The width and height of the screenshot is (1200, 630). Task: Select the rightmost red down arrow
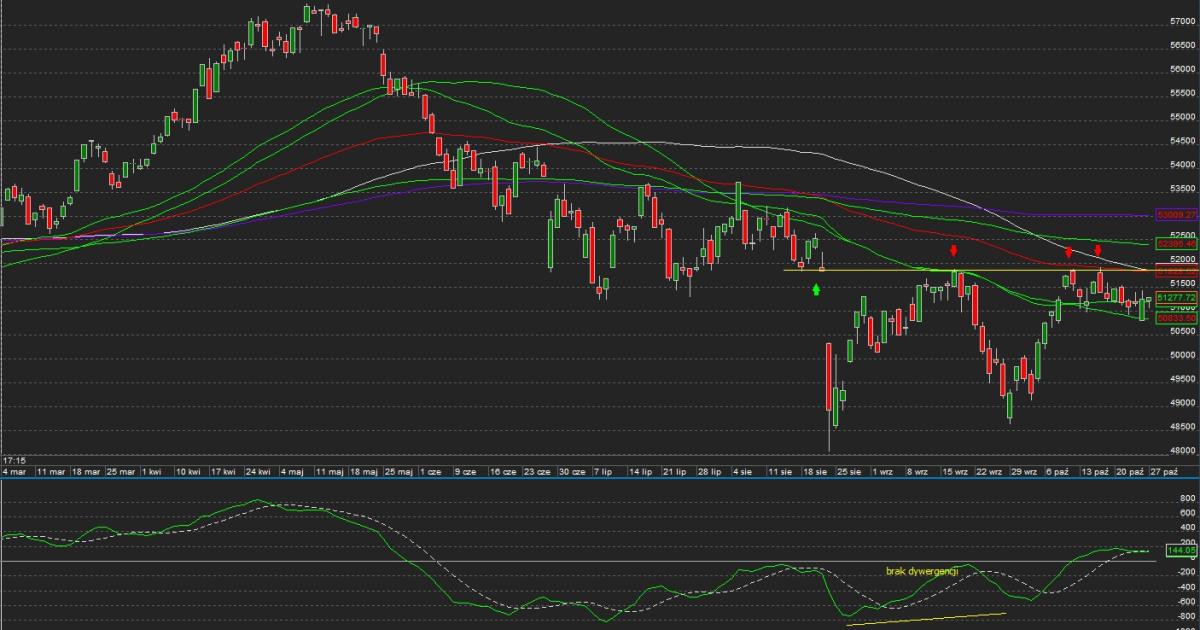(1098, 250)
